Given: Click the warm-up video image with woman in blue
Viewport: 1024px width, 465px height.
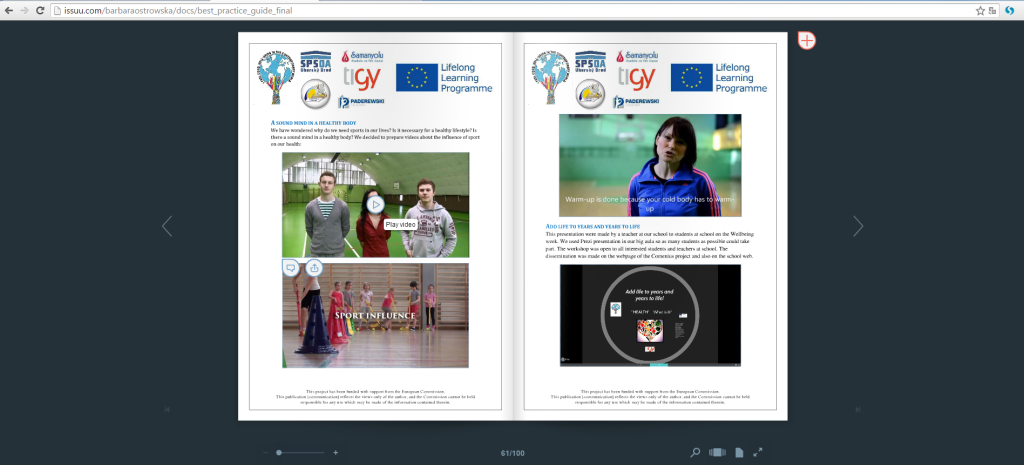Looking at the screenshot, I should (650, 165).
